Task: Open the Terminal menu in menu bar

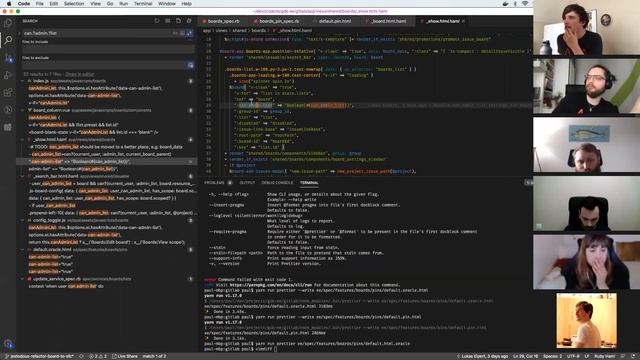Action: pos(143,4)
